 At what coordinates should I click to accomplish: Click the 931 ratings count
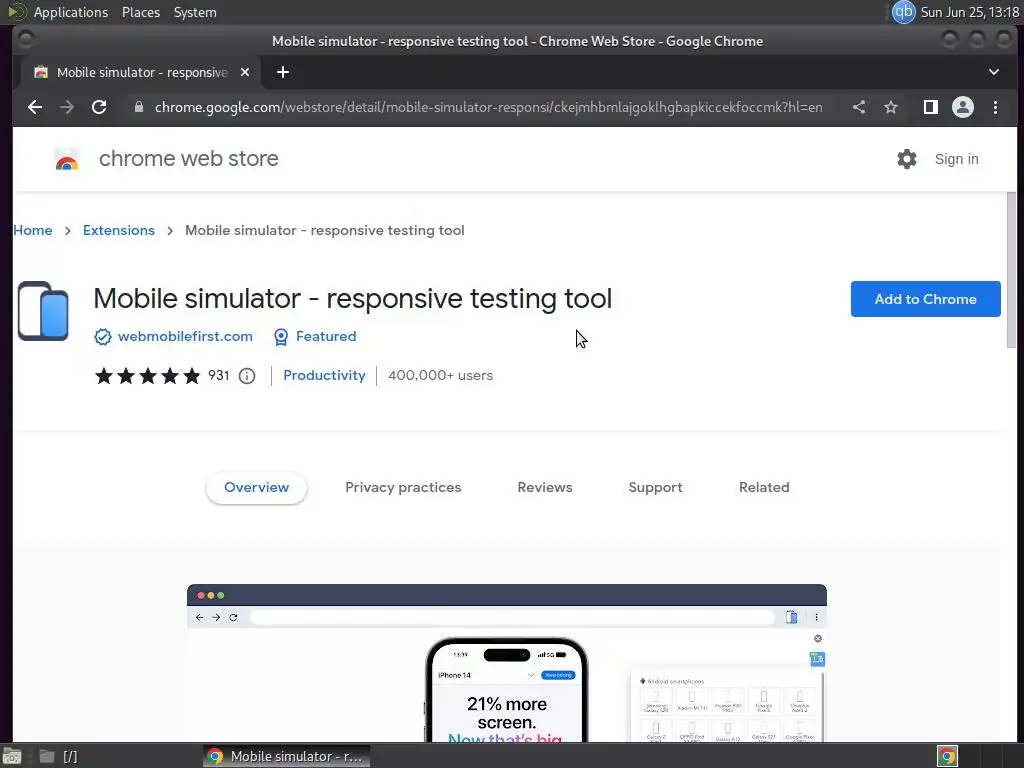pyautogui.click(x=219, y=376)
